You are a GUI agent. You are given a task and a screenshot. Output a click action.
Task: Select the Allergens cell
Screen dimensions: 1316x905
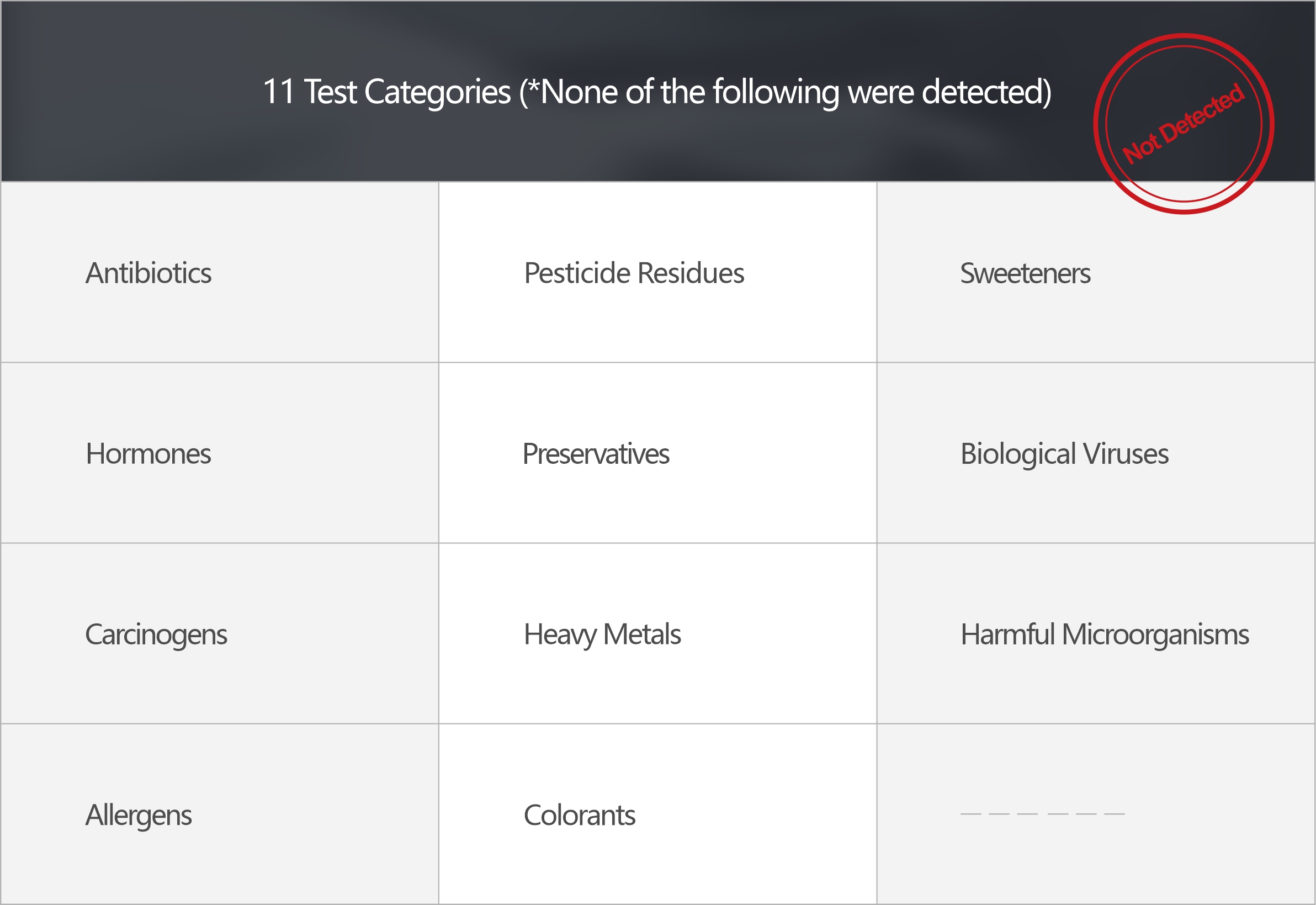139,816
